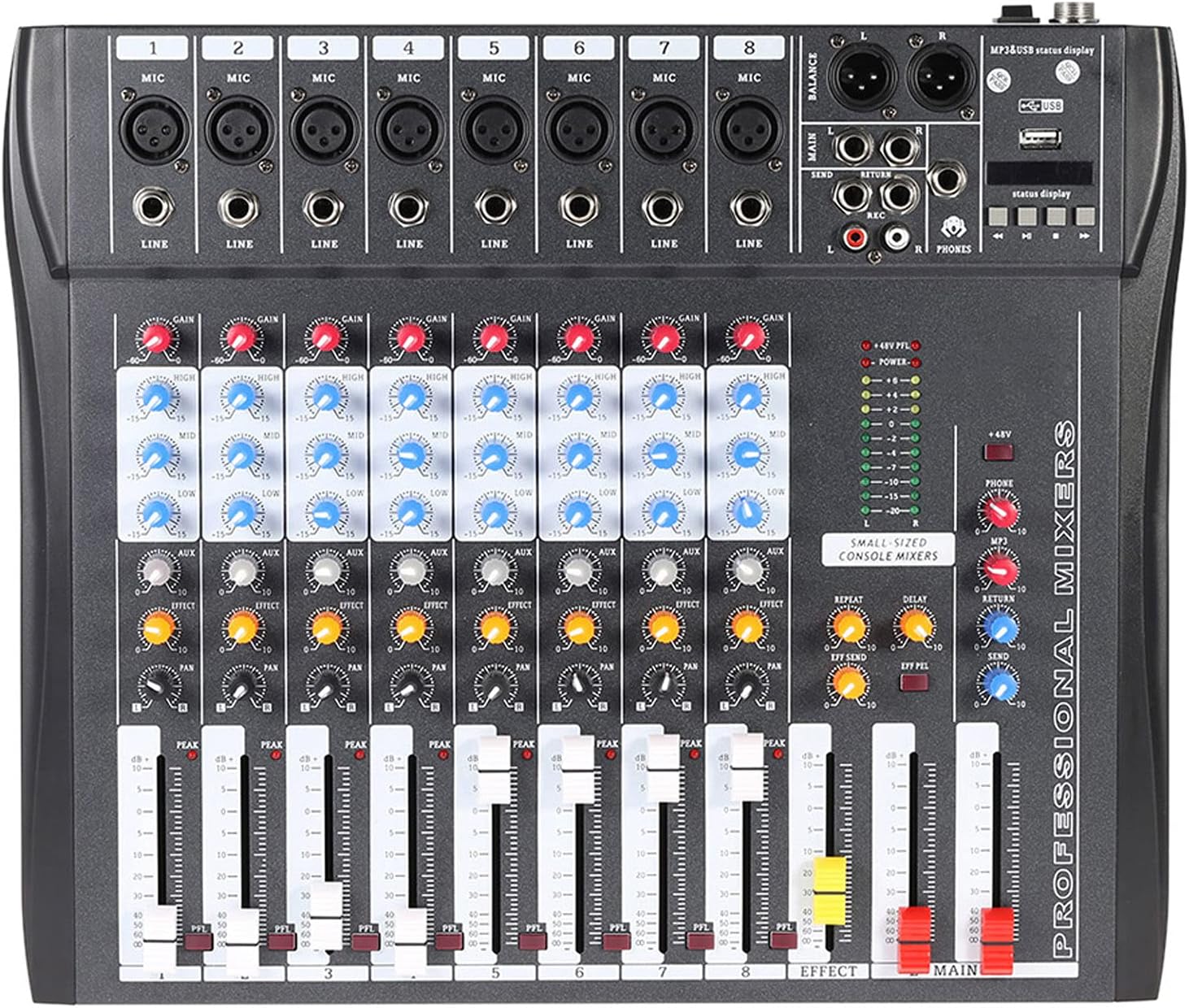Stop MP3 playback with the stop button
Viewport: 1189px width, 1008px height.
click(x=1055, y=216)
